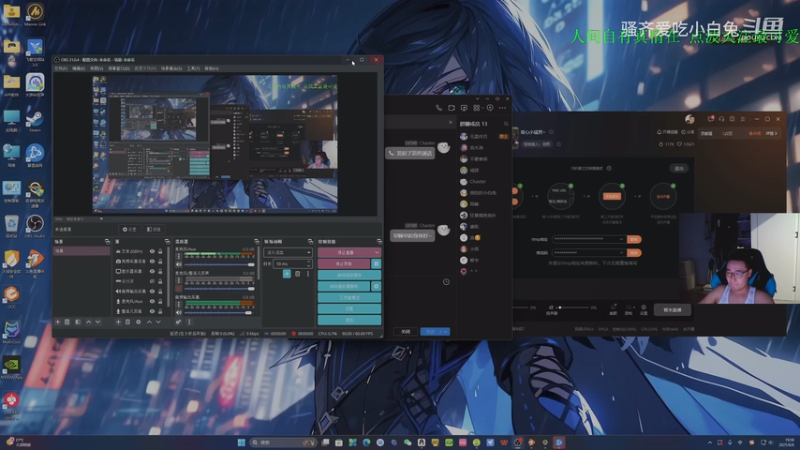Copy rtmp address in Douyu tool
800x450 pixels.
pyautogui.click(x=634, y=239)
